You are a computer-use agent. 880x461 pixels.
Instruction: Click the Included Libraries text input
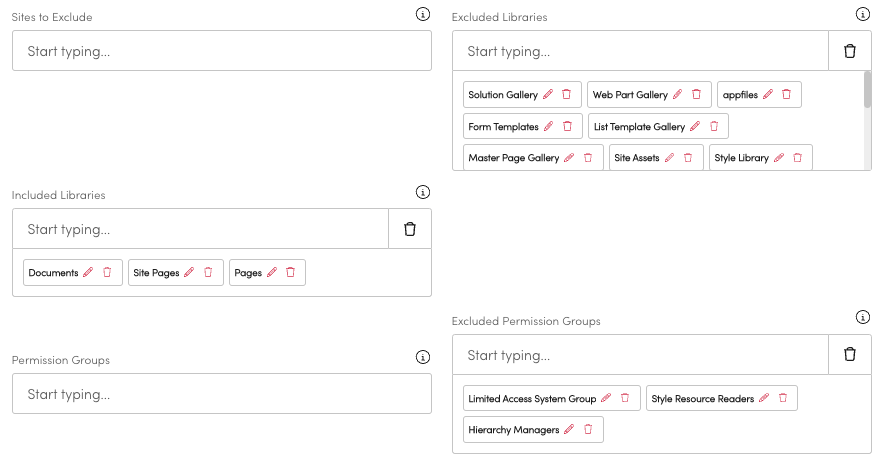(200, 229)
